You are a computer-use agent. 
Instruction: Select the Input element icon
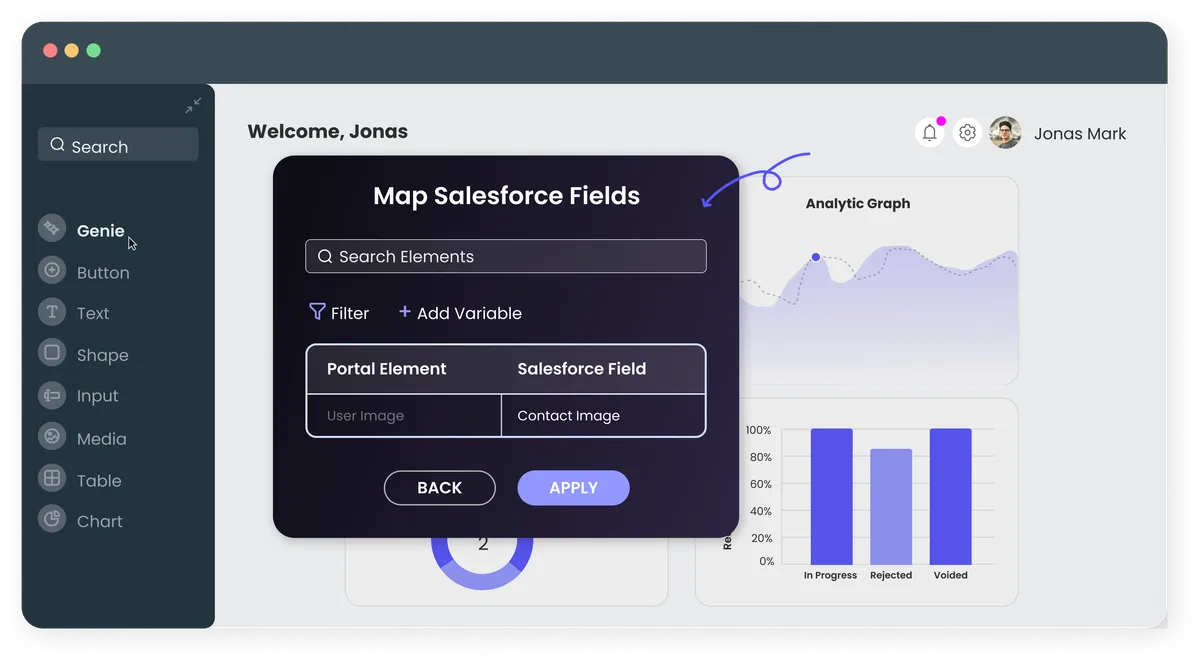[51, 394]
